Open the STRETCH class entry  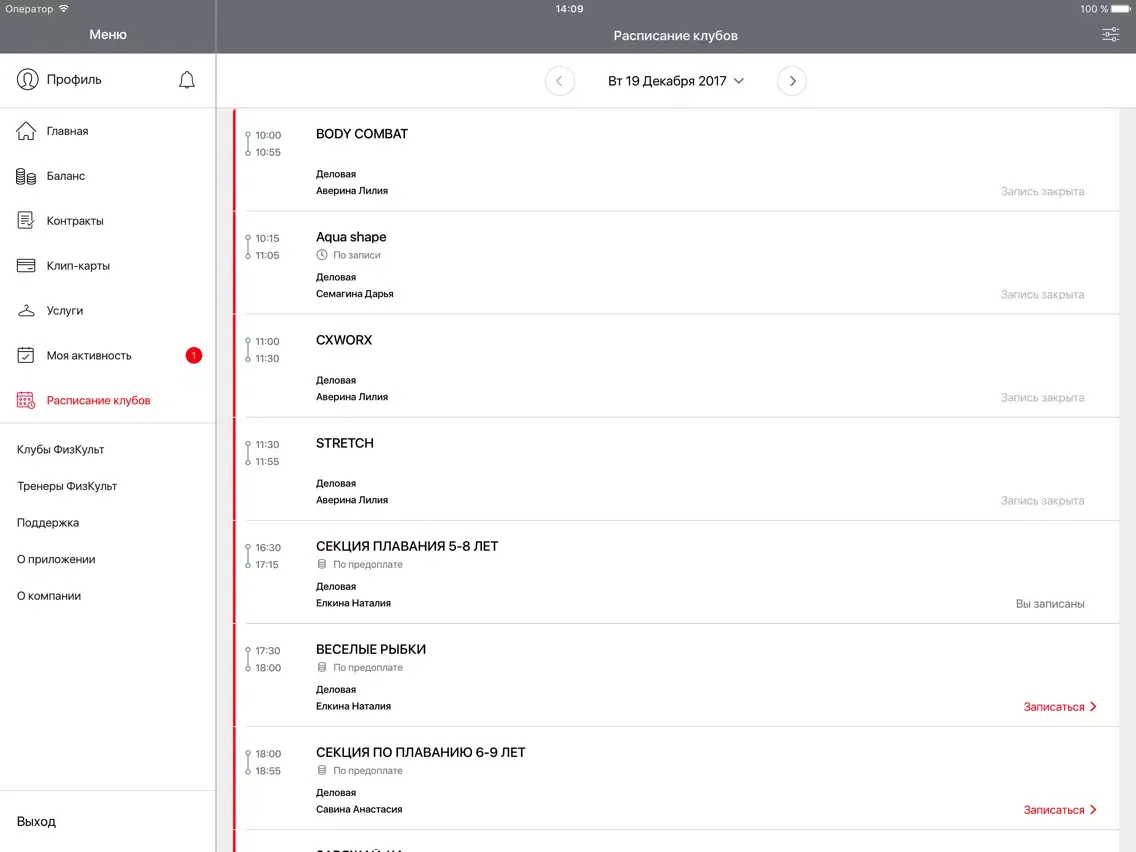pos(677,469)
